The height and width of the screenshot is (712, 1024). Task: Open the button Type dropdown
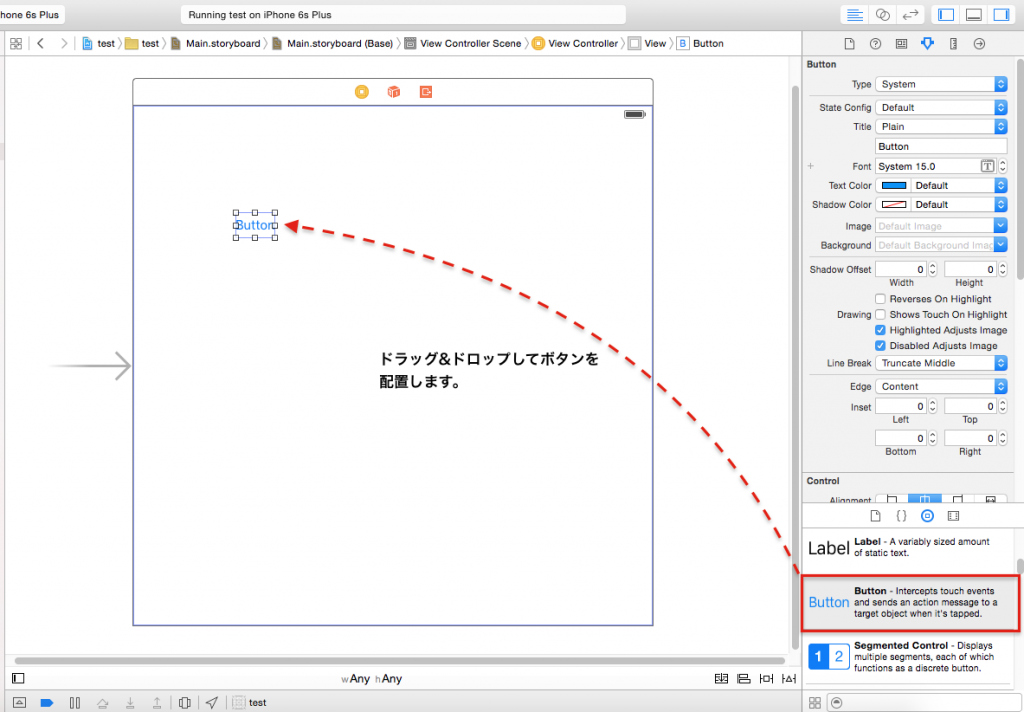tap(941, 85)
